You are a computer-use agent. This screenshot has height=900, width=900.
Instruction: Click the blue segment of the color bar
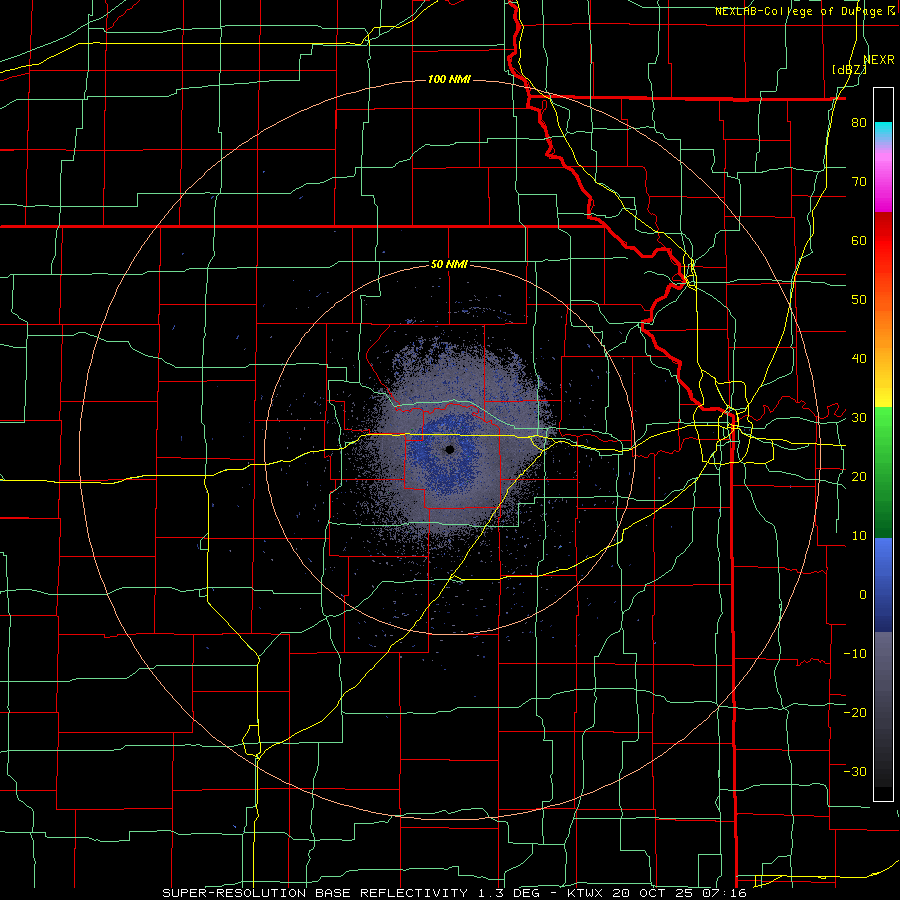coord(883,584)
